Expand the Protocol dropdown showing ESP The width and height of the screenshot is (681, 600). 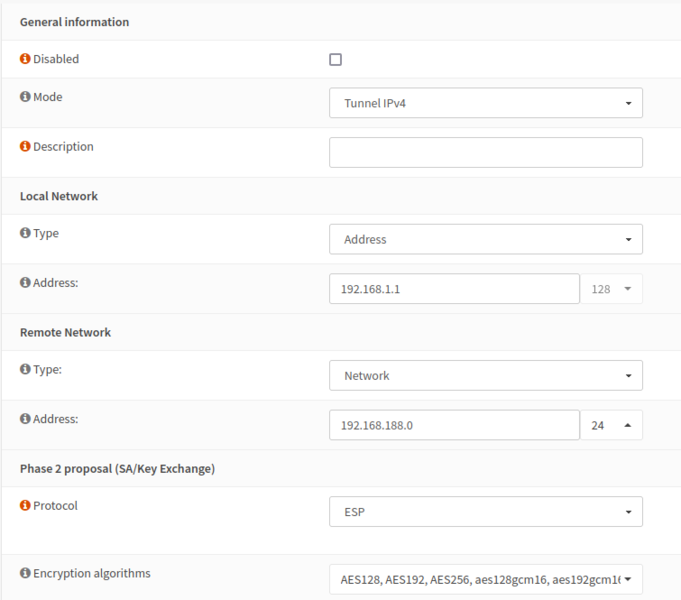pyautogui.click(x=485, y=511)
